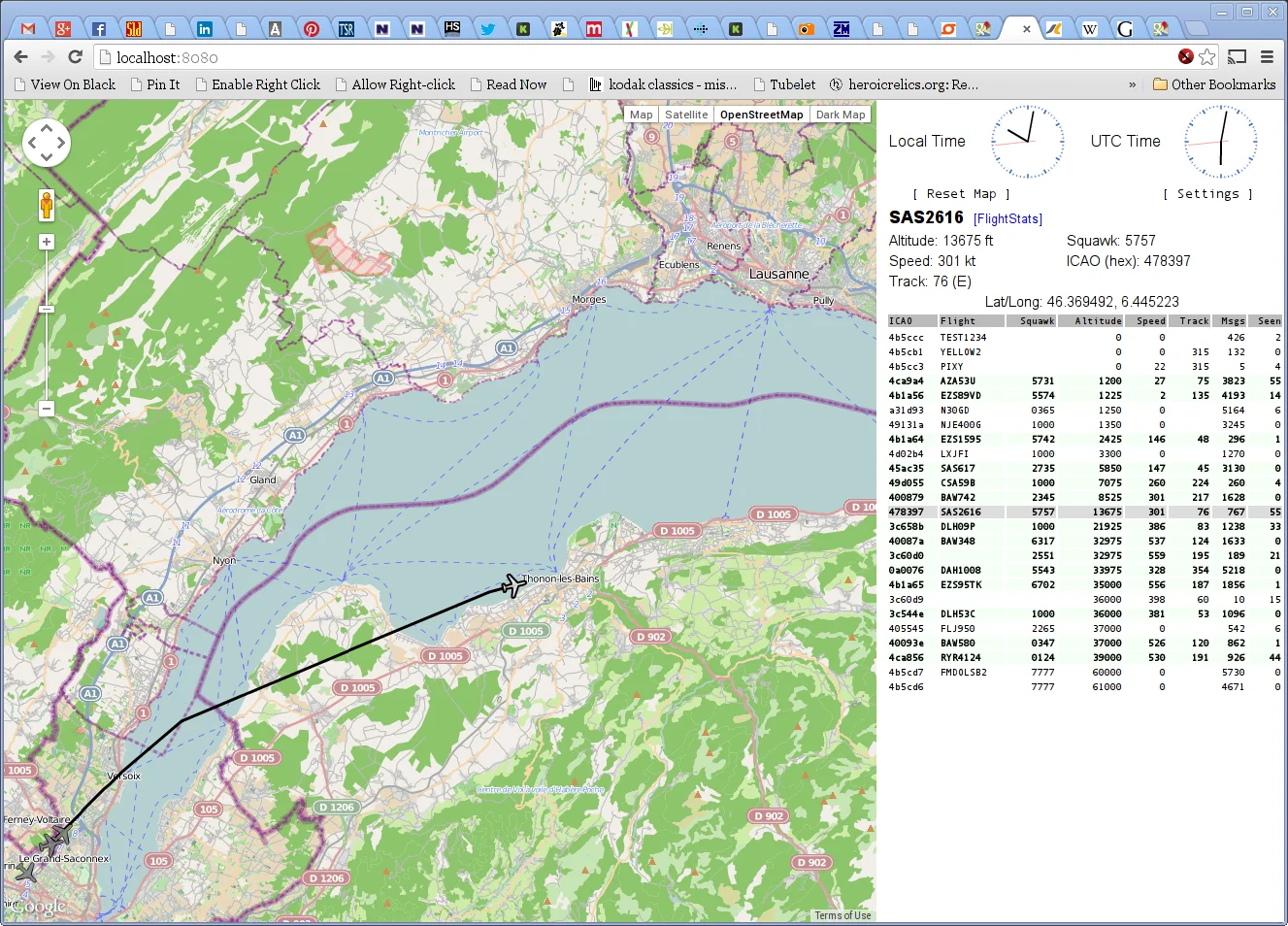Pan the map up with the arrow control

(x=47, y=129)
